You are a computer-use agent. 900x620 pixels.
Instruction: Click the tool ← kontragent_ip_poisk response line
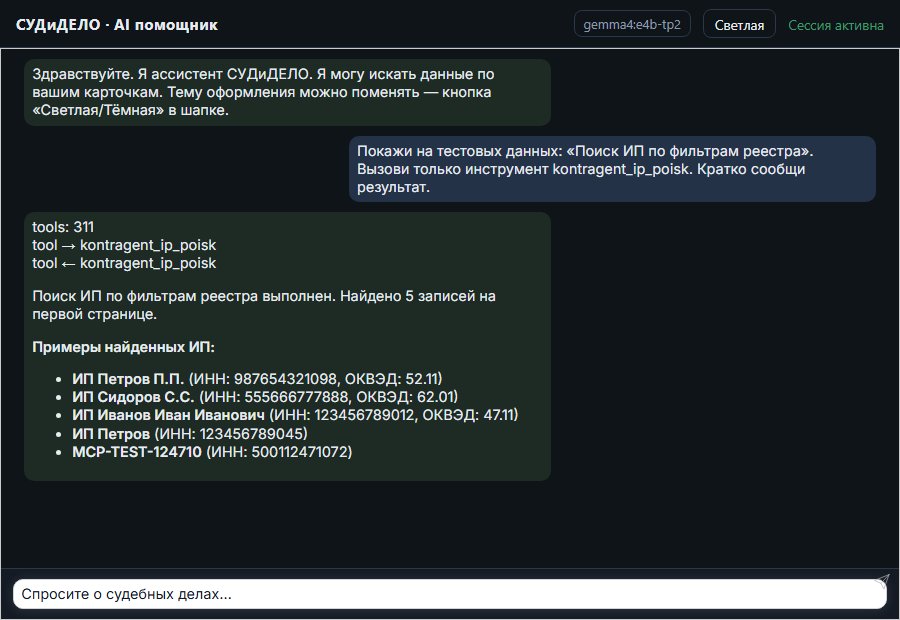124,263
